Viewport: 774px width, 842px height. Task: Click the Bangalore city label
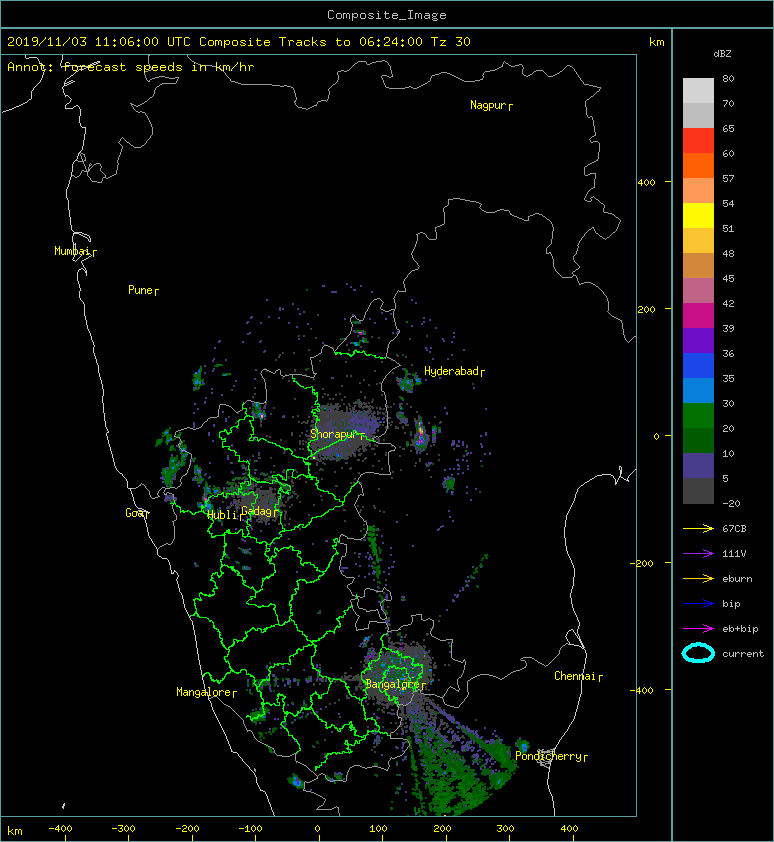(392, 684)
